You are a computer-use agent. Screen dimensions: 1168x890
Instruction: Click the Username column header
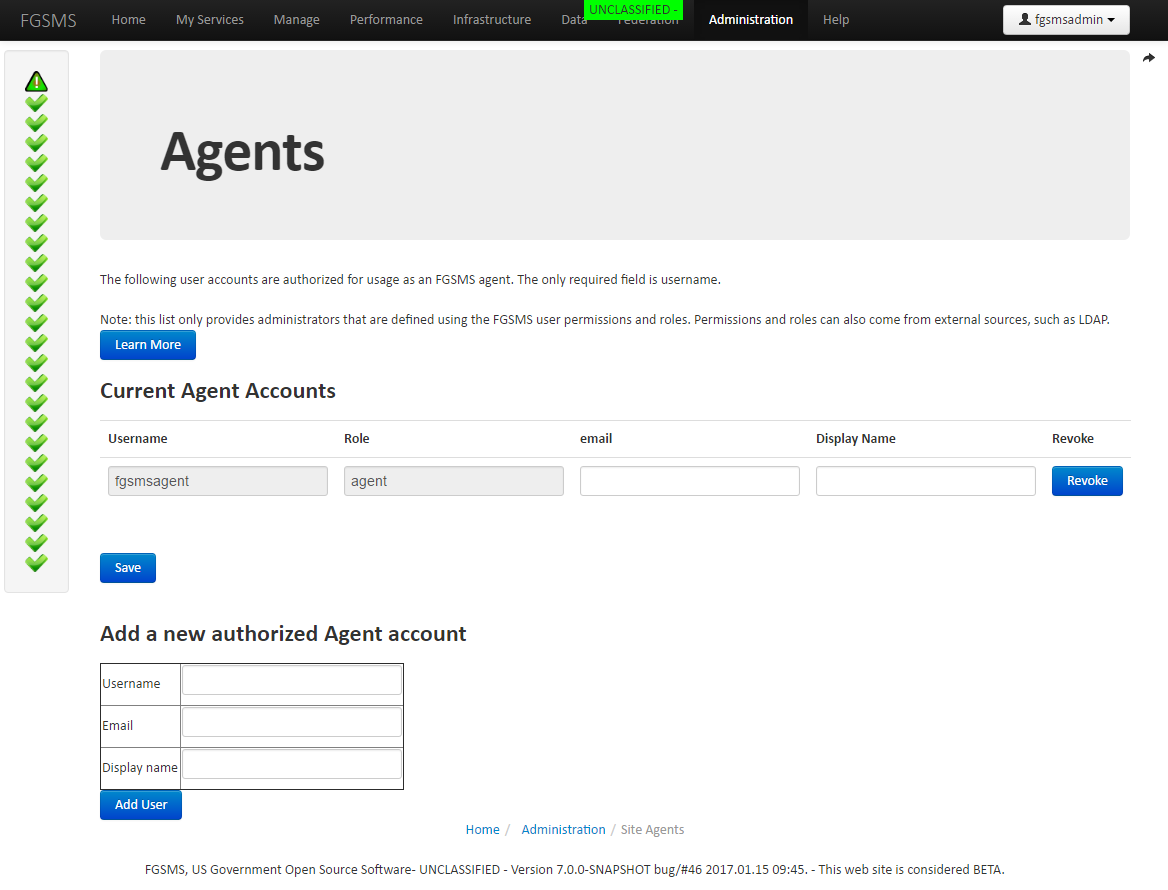(138, 439)
